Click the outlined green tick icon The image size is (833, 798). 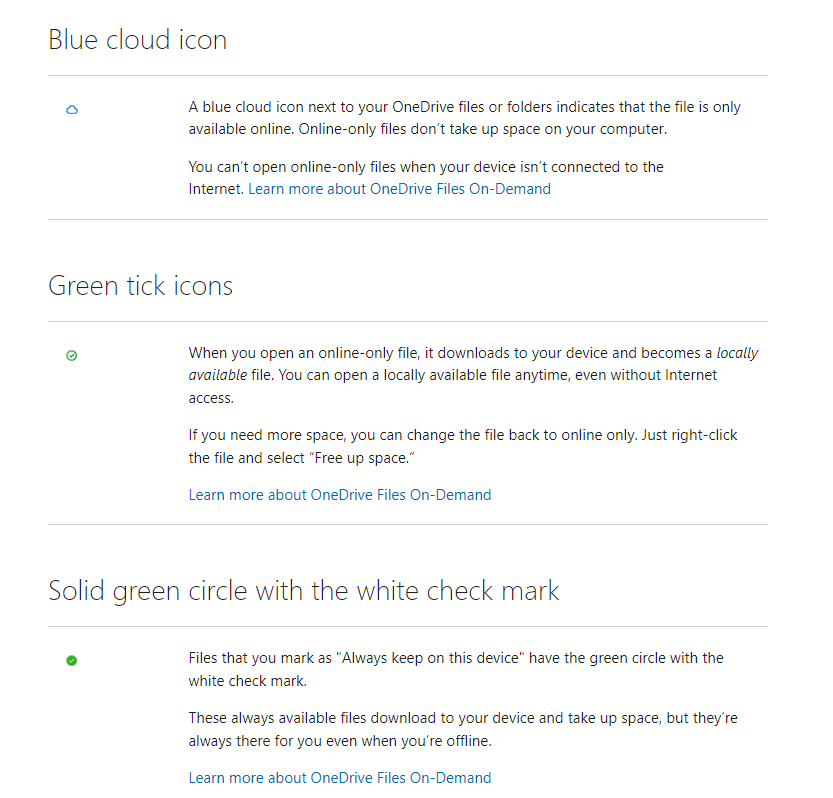[x=71, y=355]
